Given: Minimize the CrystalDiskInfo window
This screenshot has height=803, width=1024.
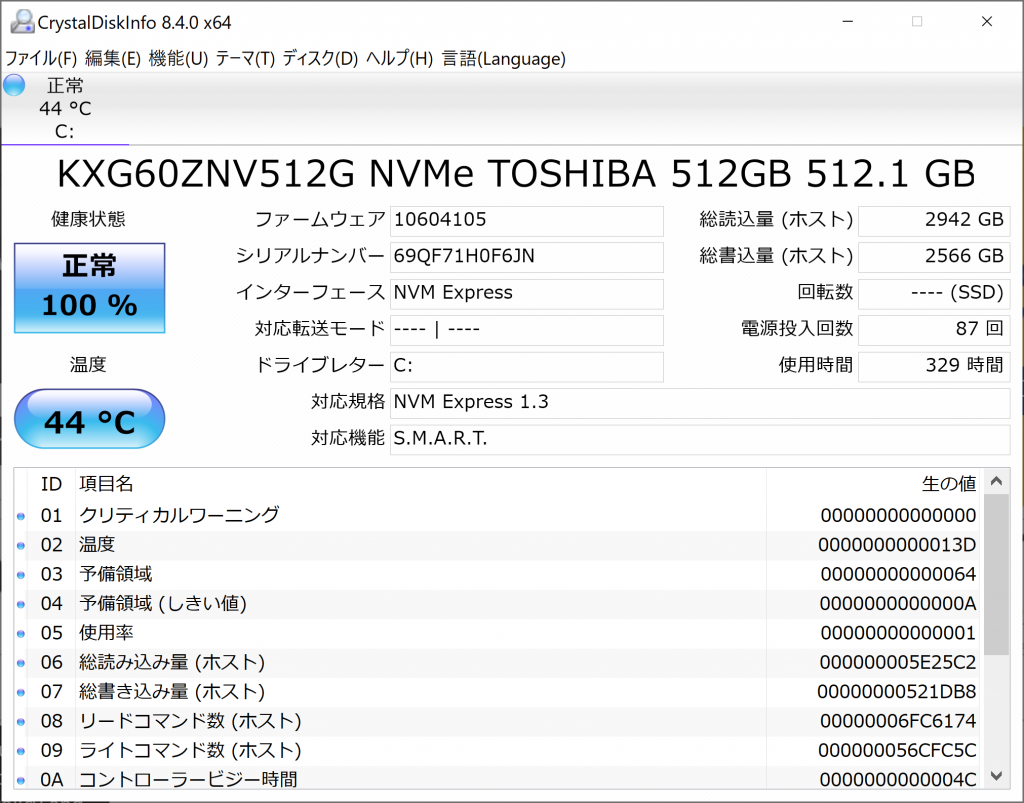Looking at the screenshot, I should tap(848, 22).
